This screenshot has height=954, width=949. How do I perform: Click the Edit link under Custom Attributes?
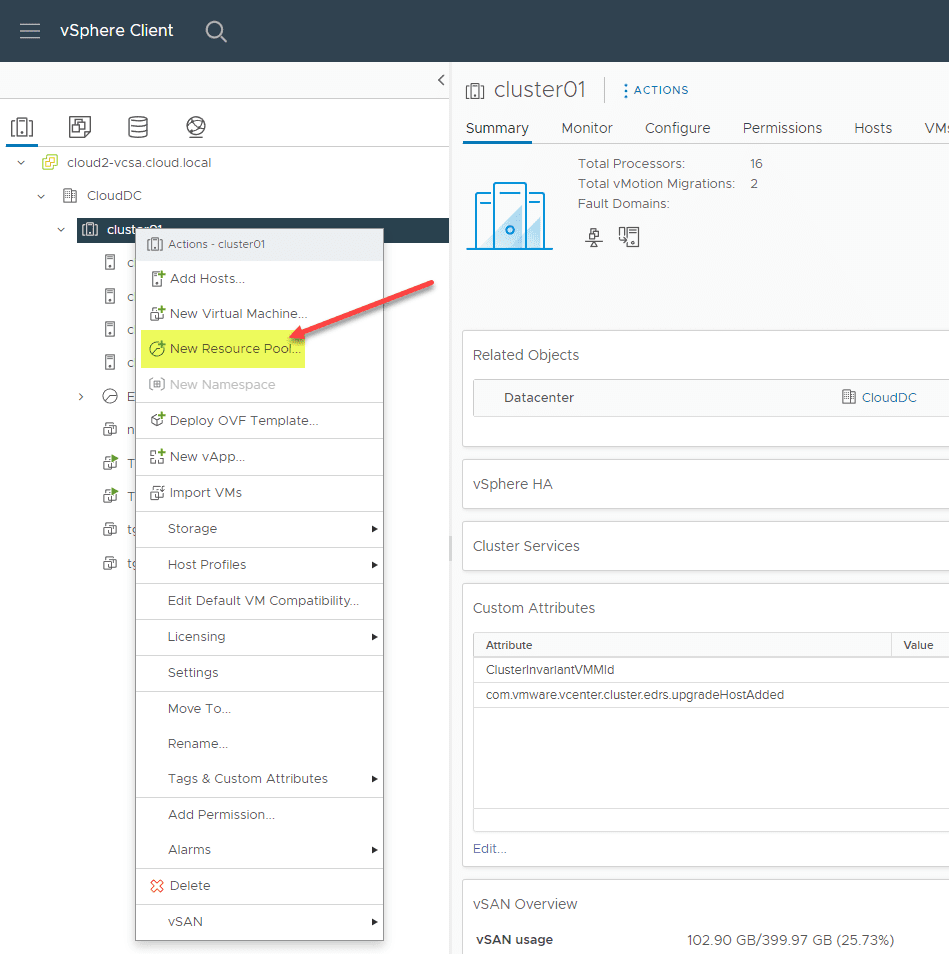pyautogui.click(x=490, y=849)
